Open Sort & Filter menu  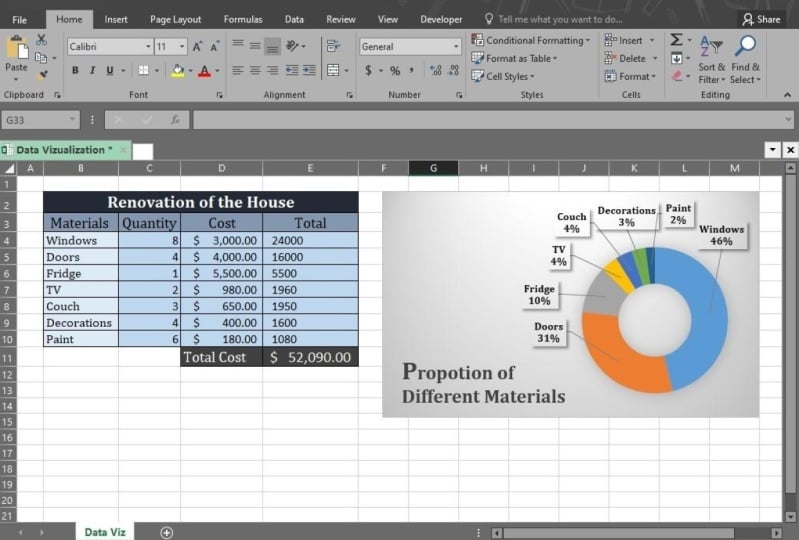(711, 60)
